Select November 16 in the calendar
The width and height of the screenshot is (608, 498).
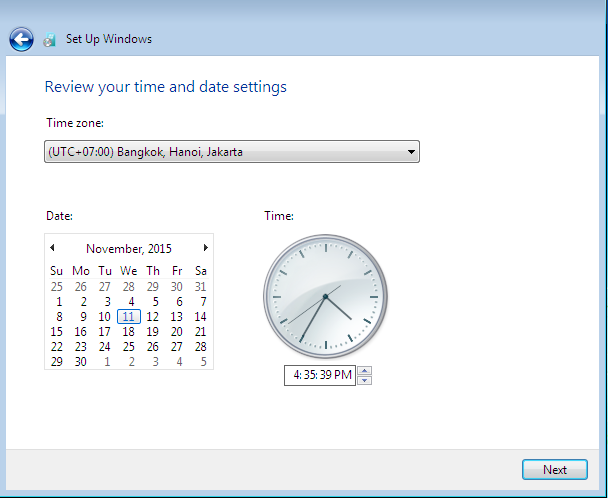[81, 332]
